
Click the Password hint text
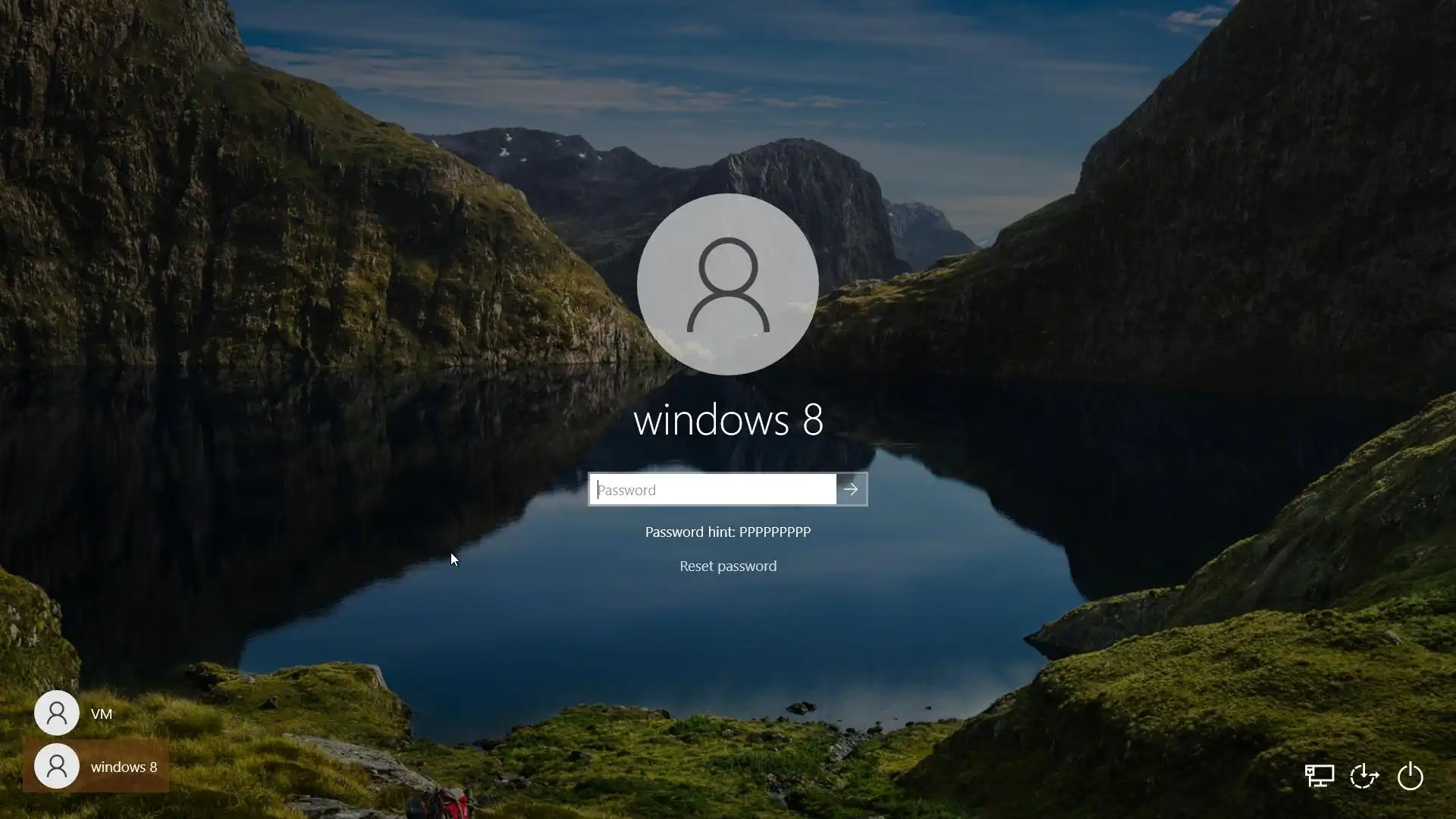689,532
